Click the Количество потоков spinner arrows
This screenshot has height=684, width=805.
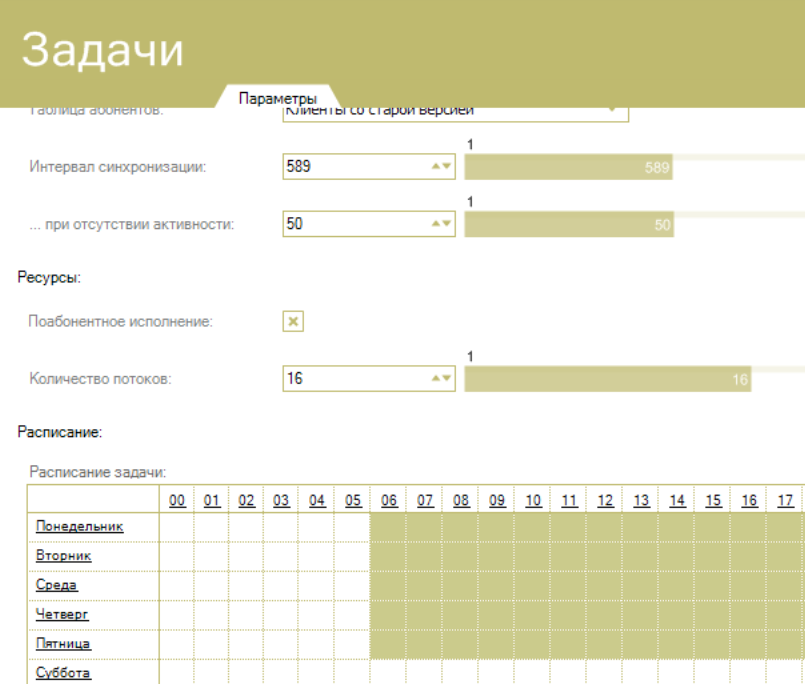441,379
